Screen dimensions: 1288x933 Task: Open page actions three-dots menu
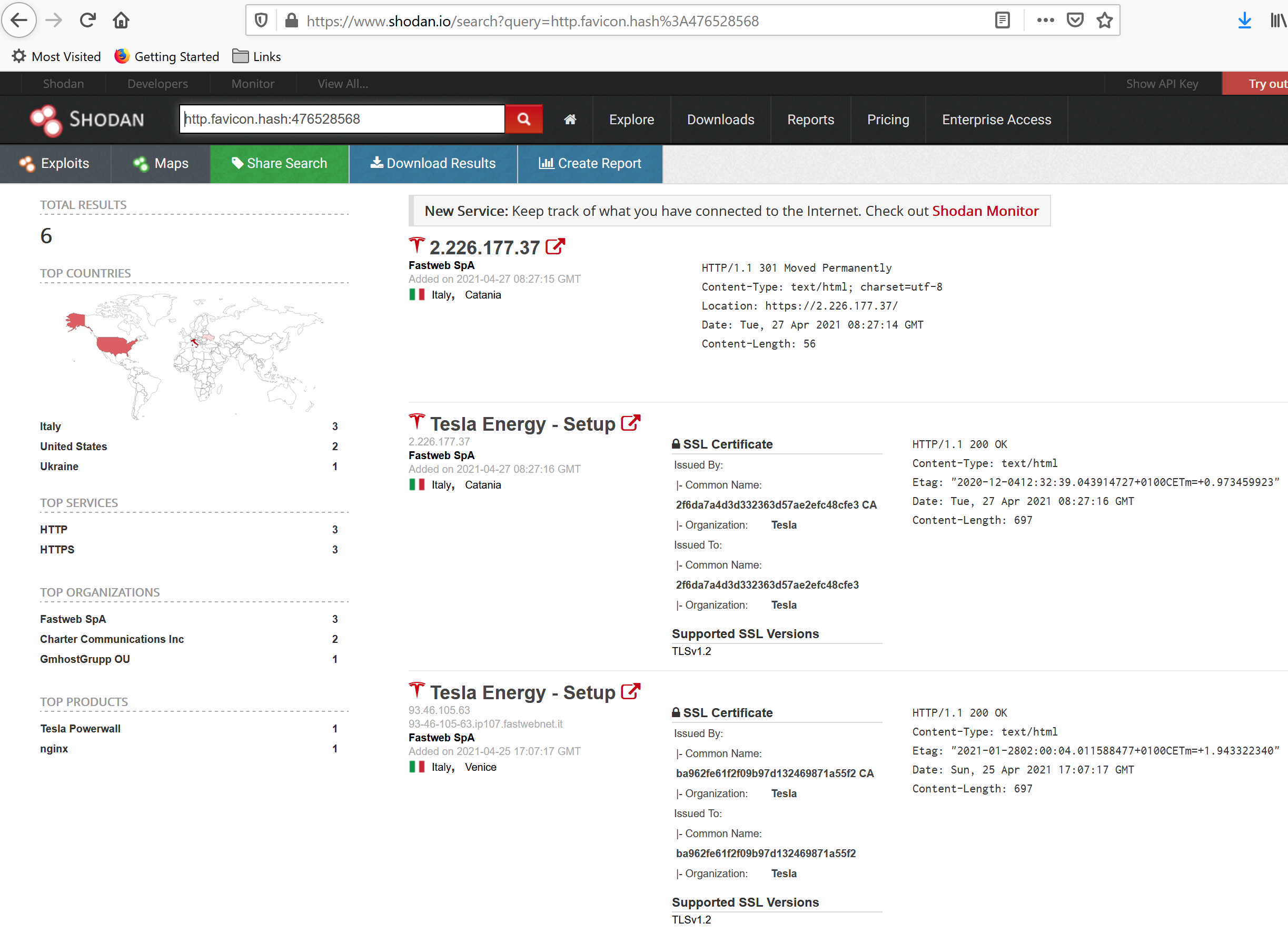pos(1045,21)
